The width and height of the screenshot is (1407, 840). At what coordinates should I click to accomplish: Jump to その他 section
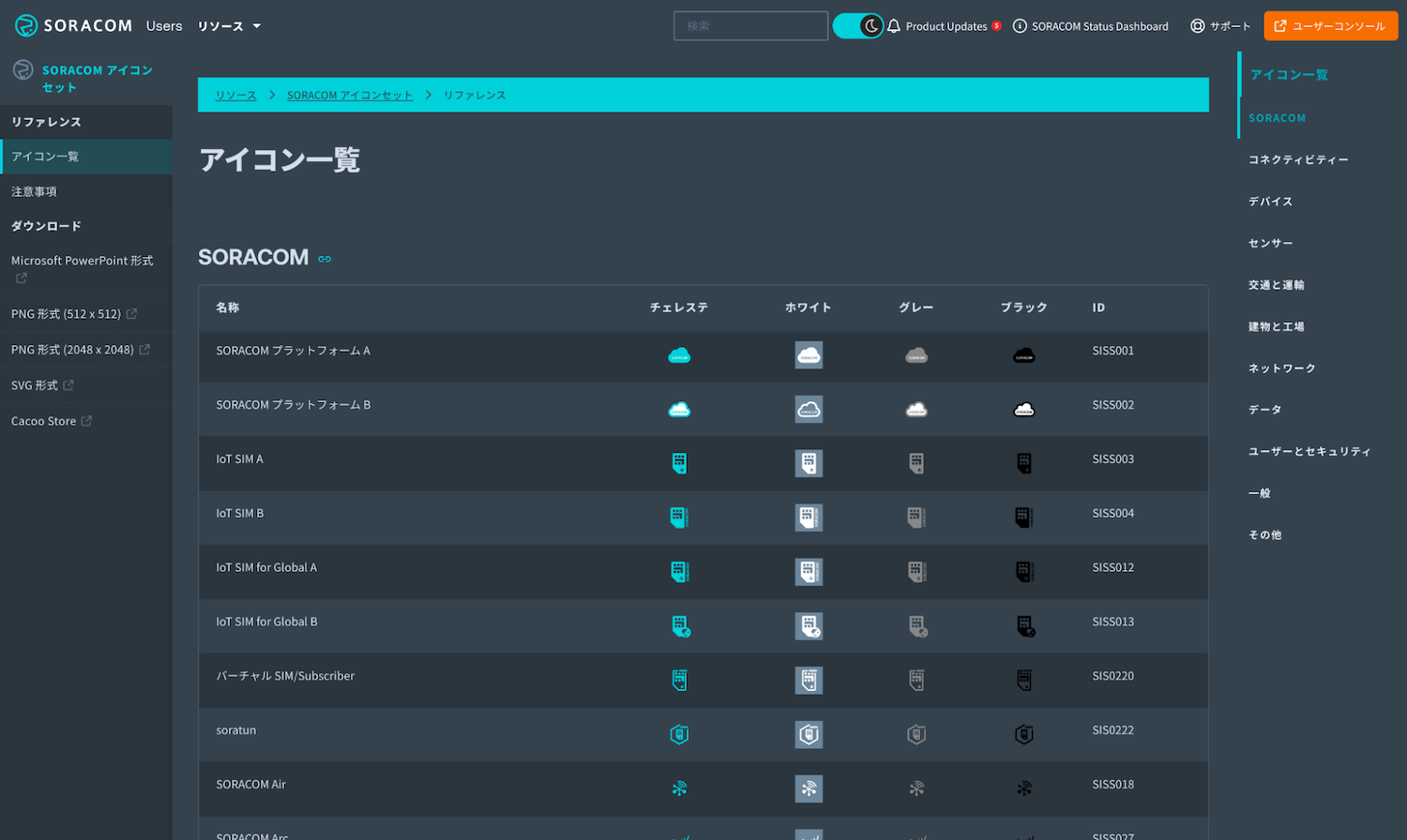[1264, 535]
